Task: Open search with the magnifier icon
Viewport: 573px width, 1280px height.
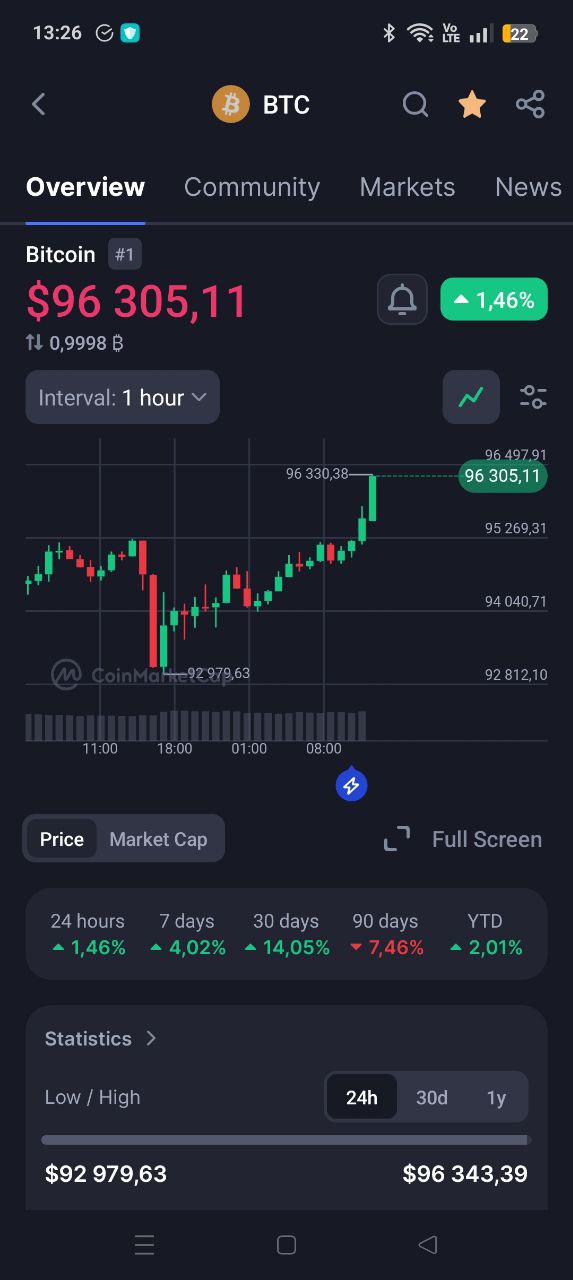Action: click(415, 104)
